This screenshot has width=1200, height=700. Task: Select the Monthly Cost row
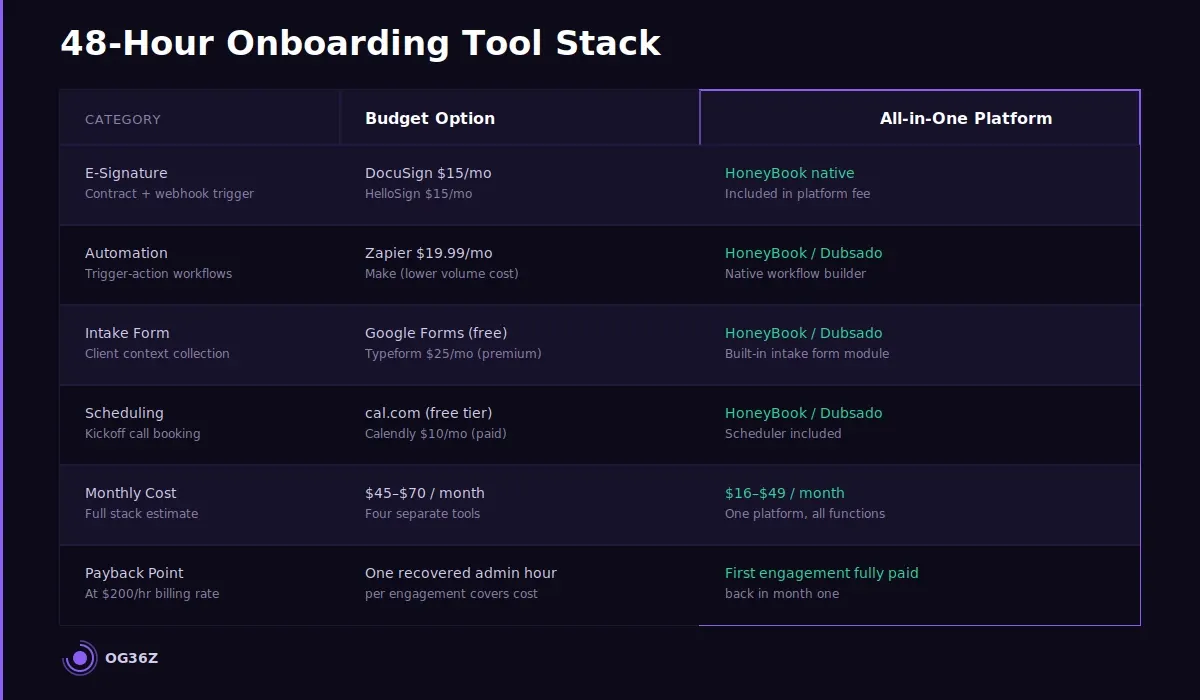131,493
